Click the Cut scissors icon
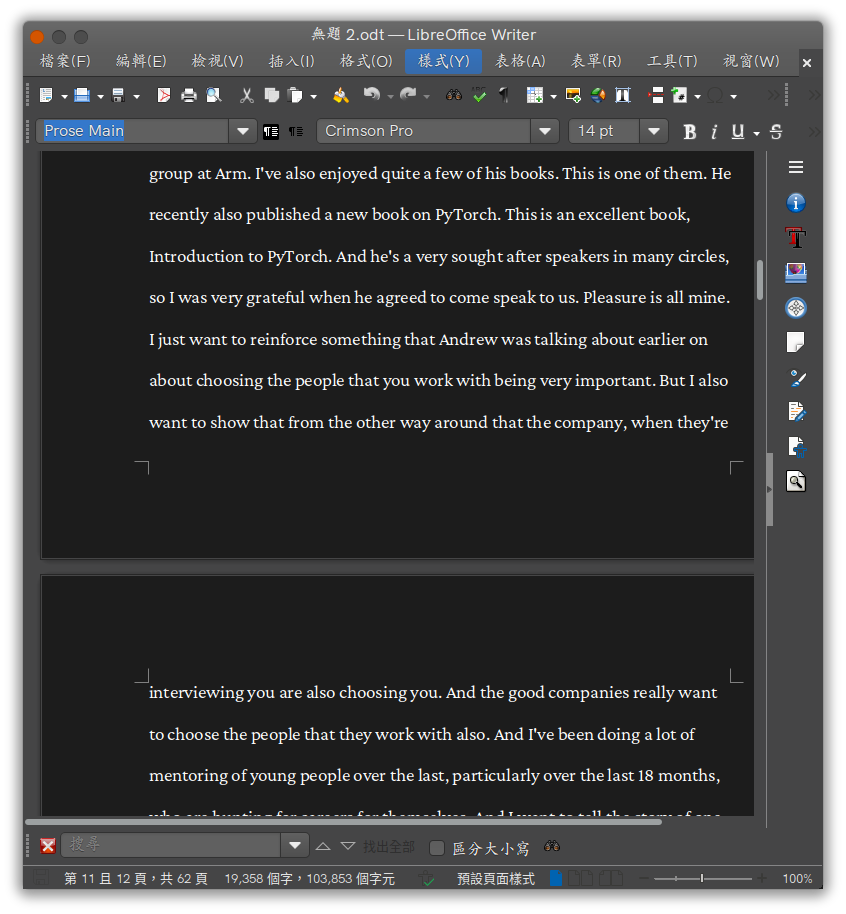846x914 pixels. coord(246,96)
